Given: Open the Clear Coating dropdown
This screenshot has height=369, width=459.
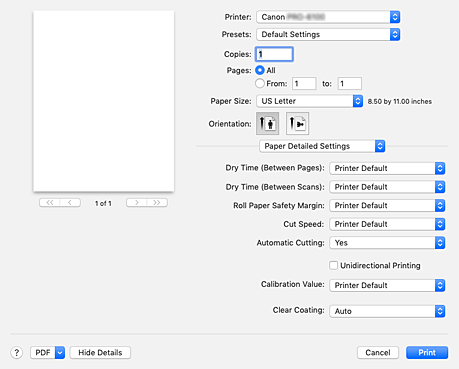Looking at the screenshot, I should click(x=387, y=311).
